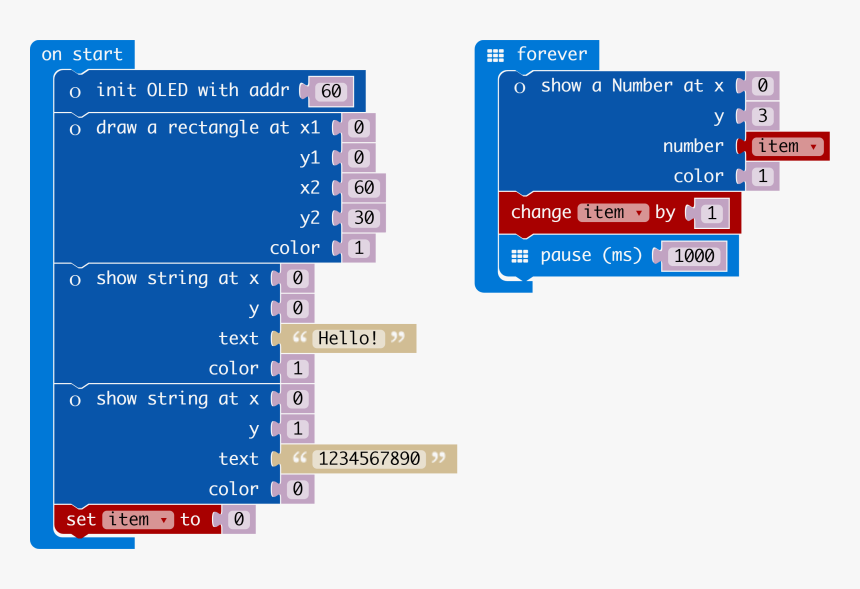This screenshot has height=589, width=860.
Task: Open item variable dropdown in number slot
Action: [x=788, y=146]
